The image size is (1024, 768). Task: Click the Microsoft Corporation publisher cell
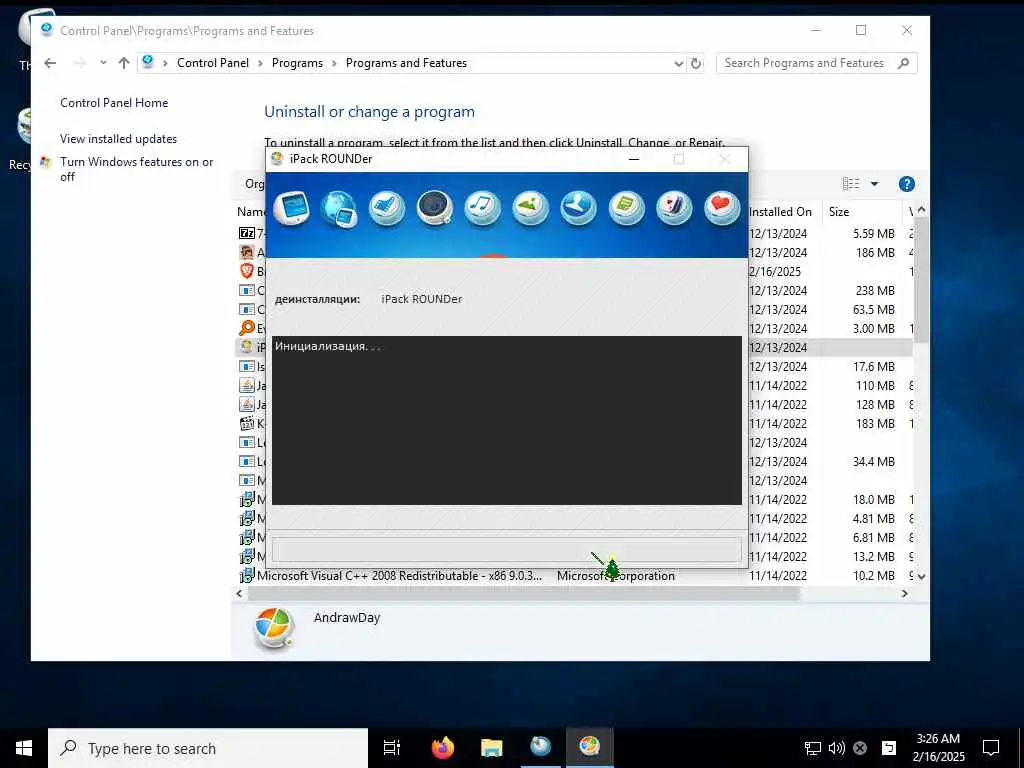click(x=616, y=576)
